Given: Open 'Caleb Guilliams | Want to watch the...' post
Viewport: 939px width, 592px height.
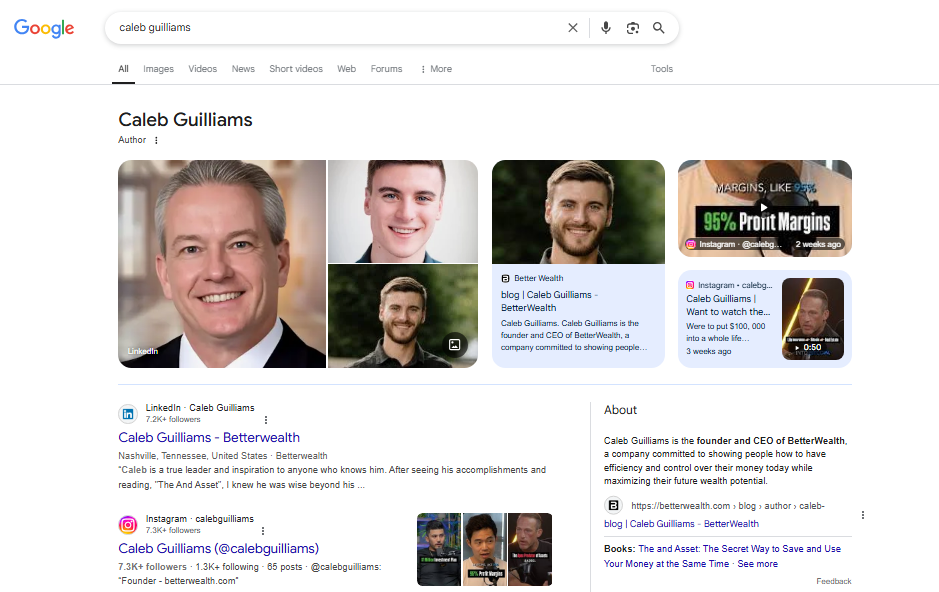Looking at the screenshot, I should (x=728, y=305).
